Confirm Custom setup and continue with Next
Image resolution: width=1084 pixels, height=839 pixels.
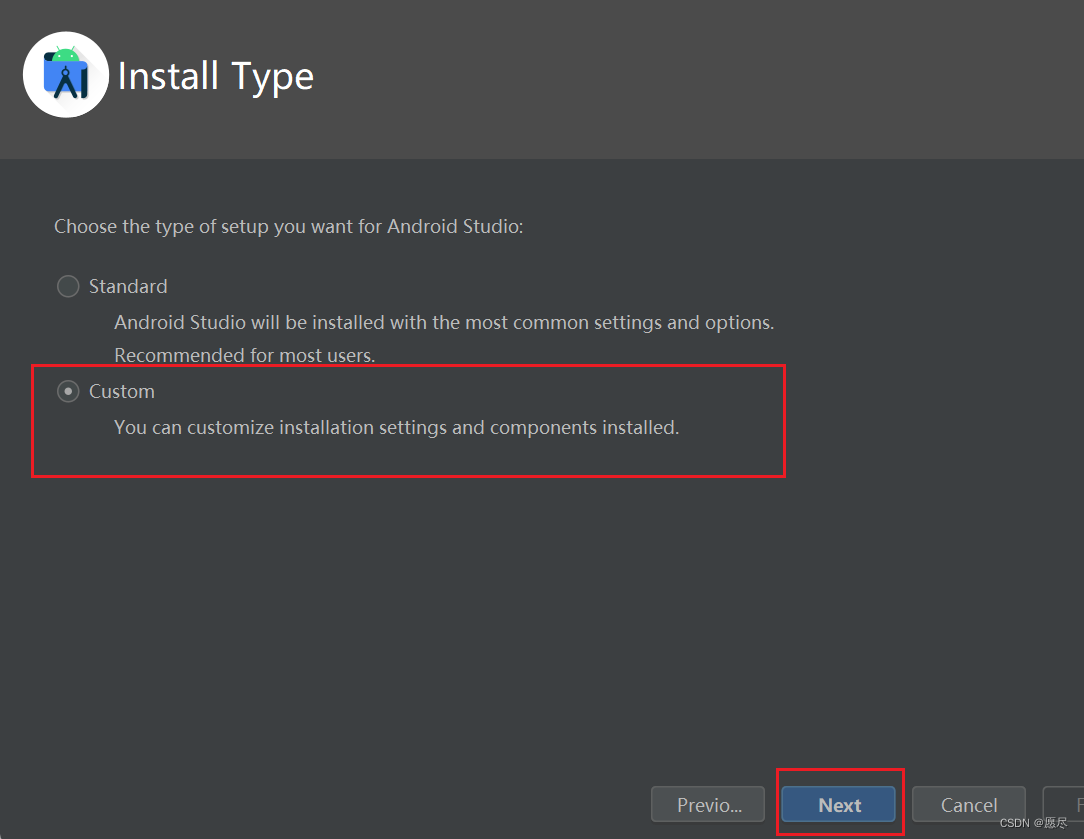[839, 804]
